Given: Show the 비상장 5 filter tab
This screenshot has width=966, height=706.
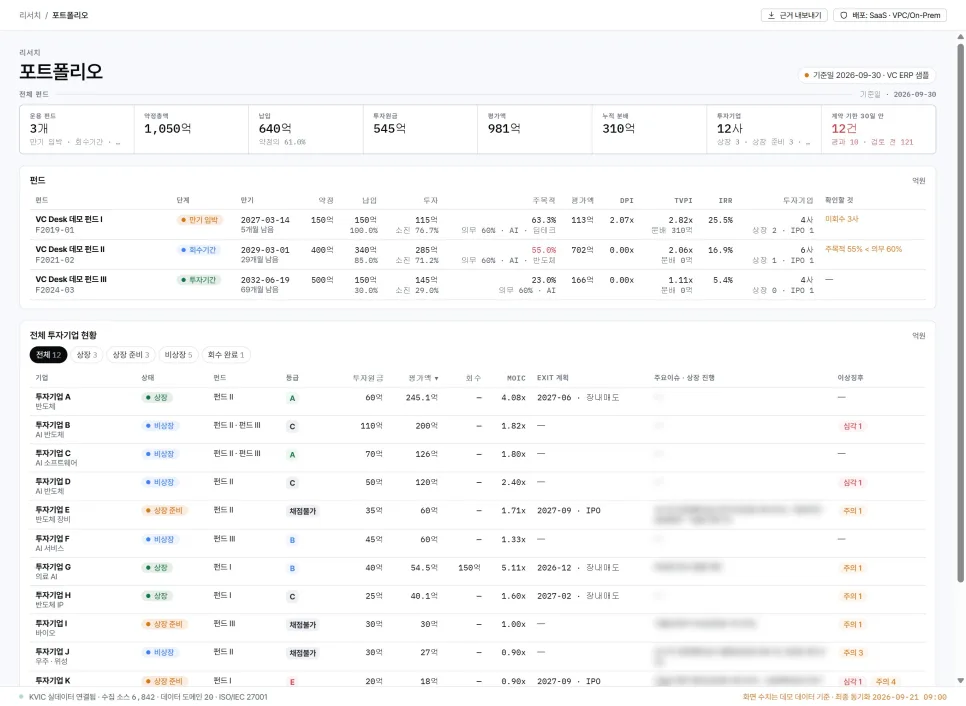Looking at the screenshot, I should tap(178, 355).
